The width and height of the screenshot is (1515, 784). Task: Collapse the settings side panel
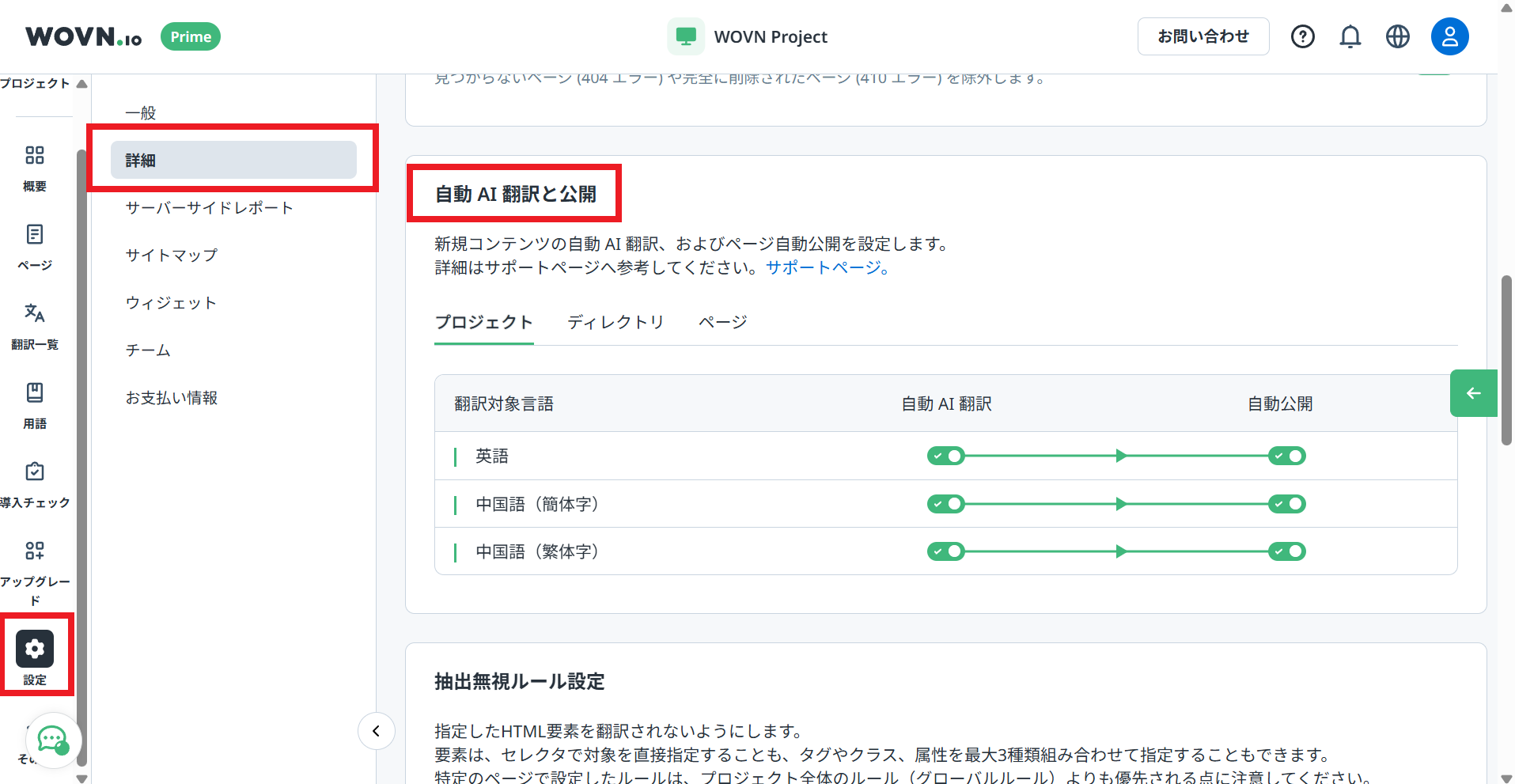(377, 731)
